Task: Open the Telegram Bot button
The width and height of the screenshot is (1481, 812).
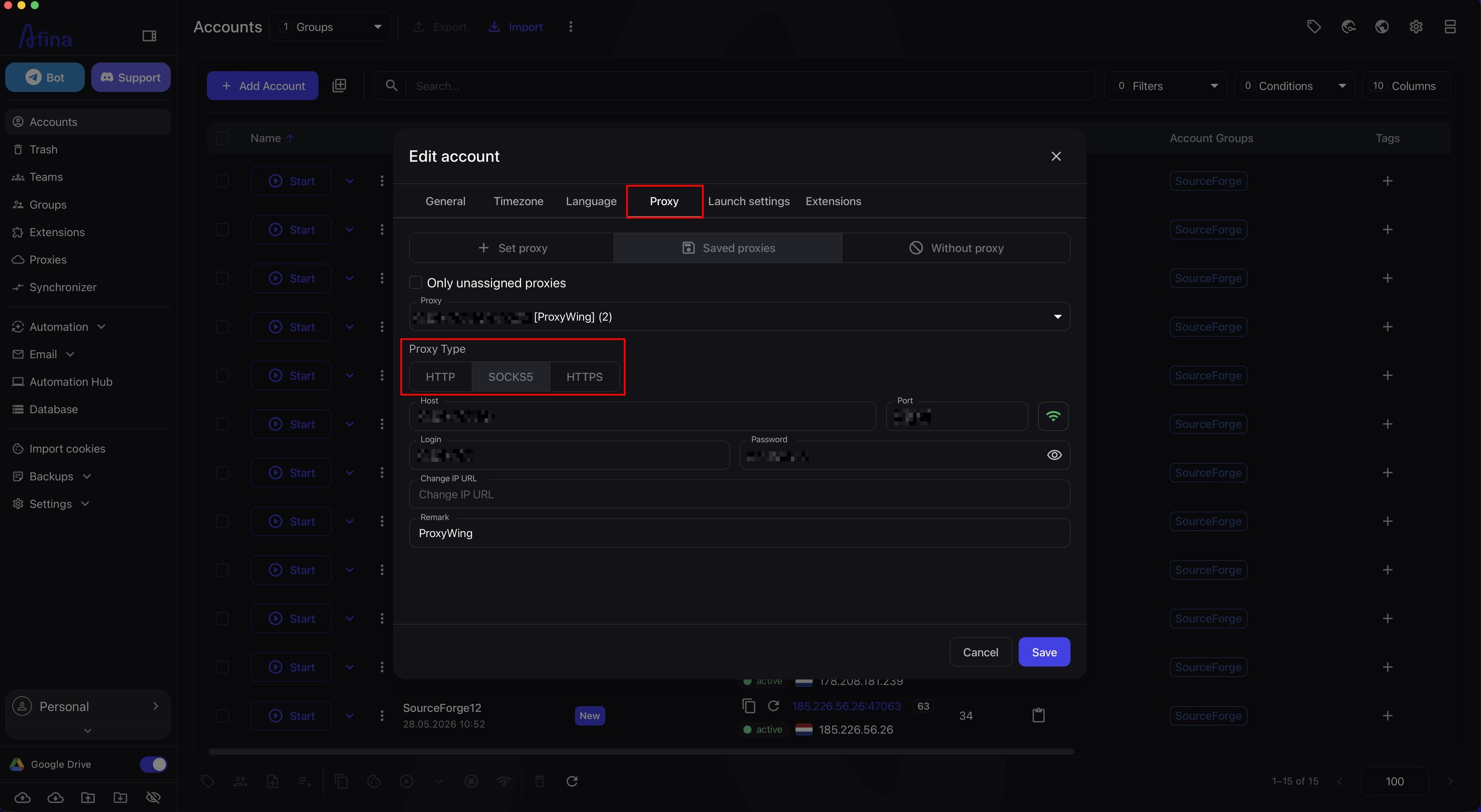Action: click(x=45, y=77)
